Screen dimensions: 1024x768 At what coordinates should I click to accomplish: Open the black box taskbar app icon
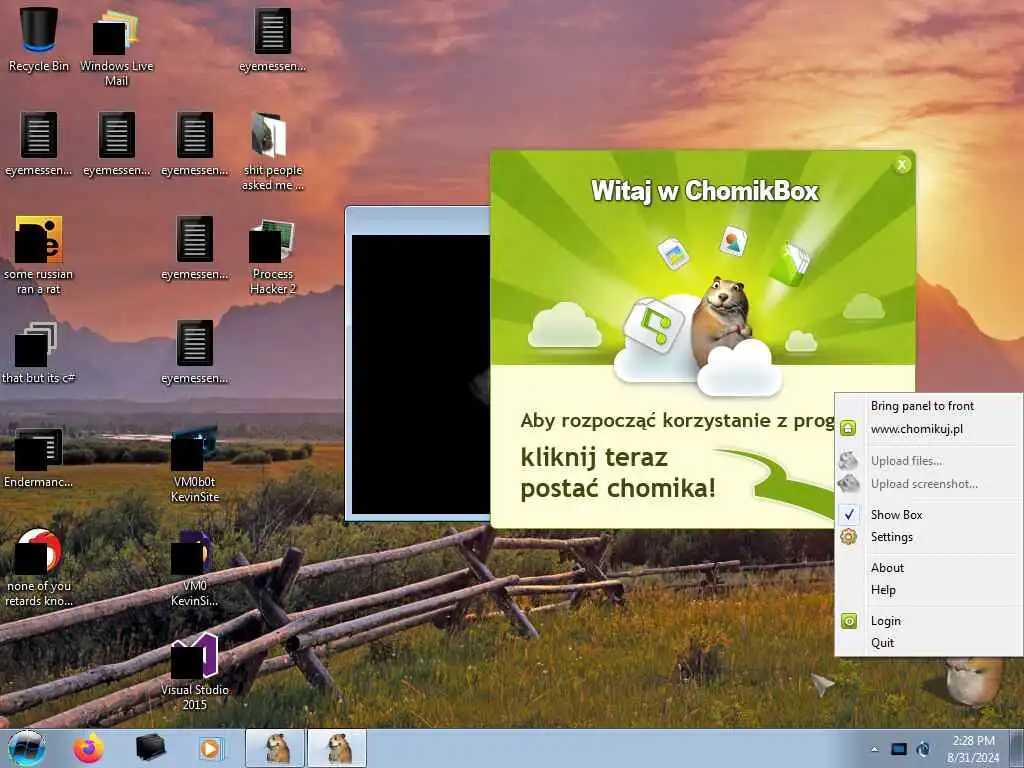(150, 748)
